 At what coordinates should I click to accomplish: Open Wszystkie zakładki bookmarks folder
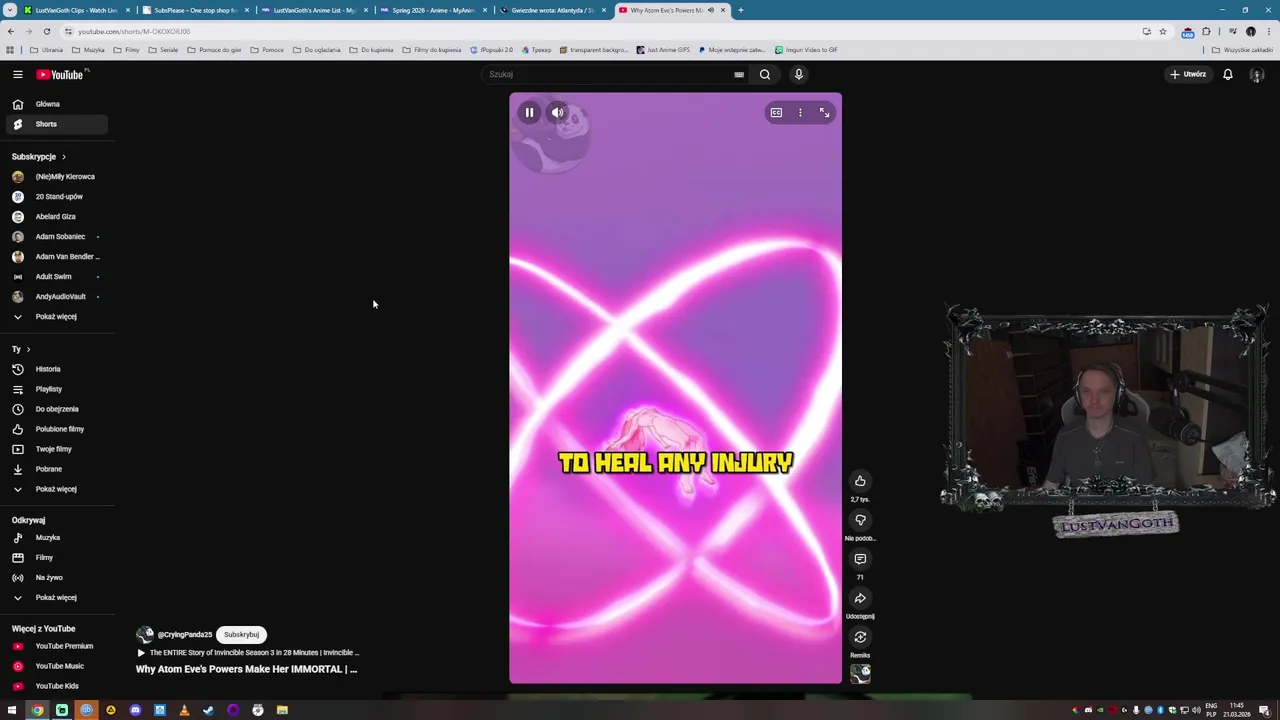point(1244,50)
